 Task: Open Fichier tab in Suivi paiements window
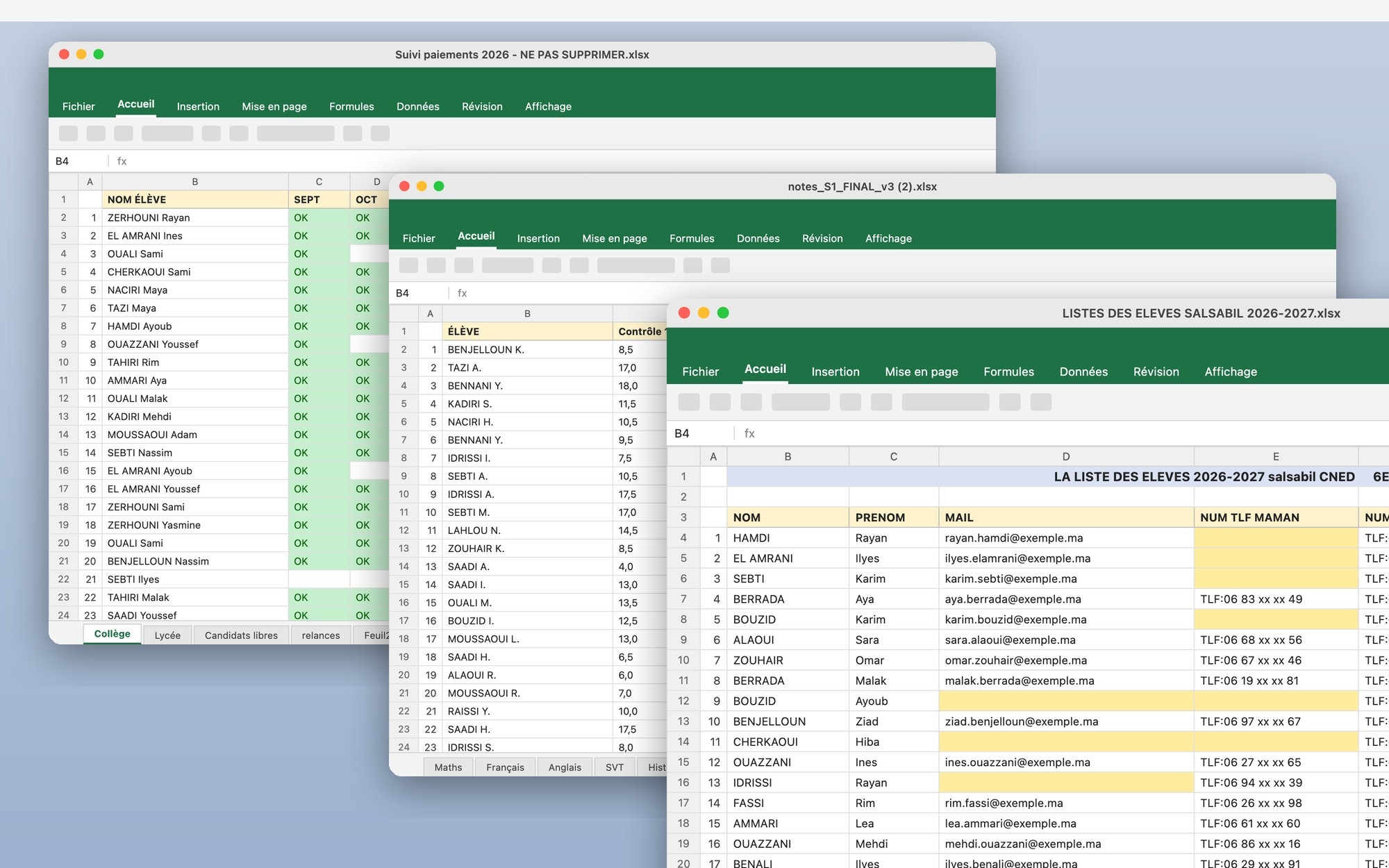click(x=78, y=106)
